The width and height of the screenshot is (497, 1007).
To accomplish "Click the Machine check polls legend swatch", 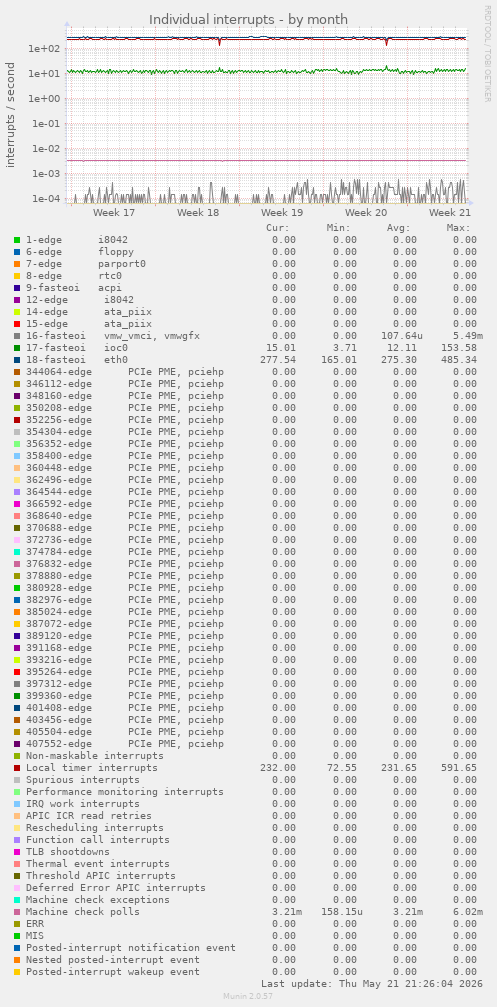I will 17,911.
